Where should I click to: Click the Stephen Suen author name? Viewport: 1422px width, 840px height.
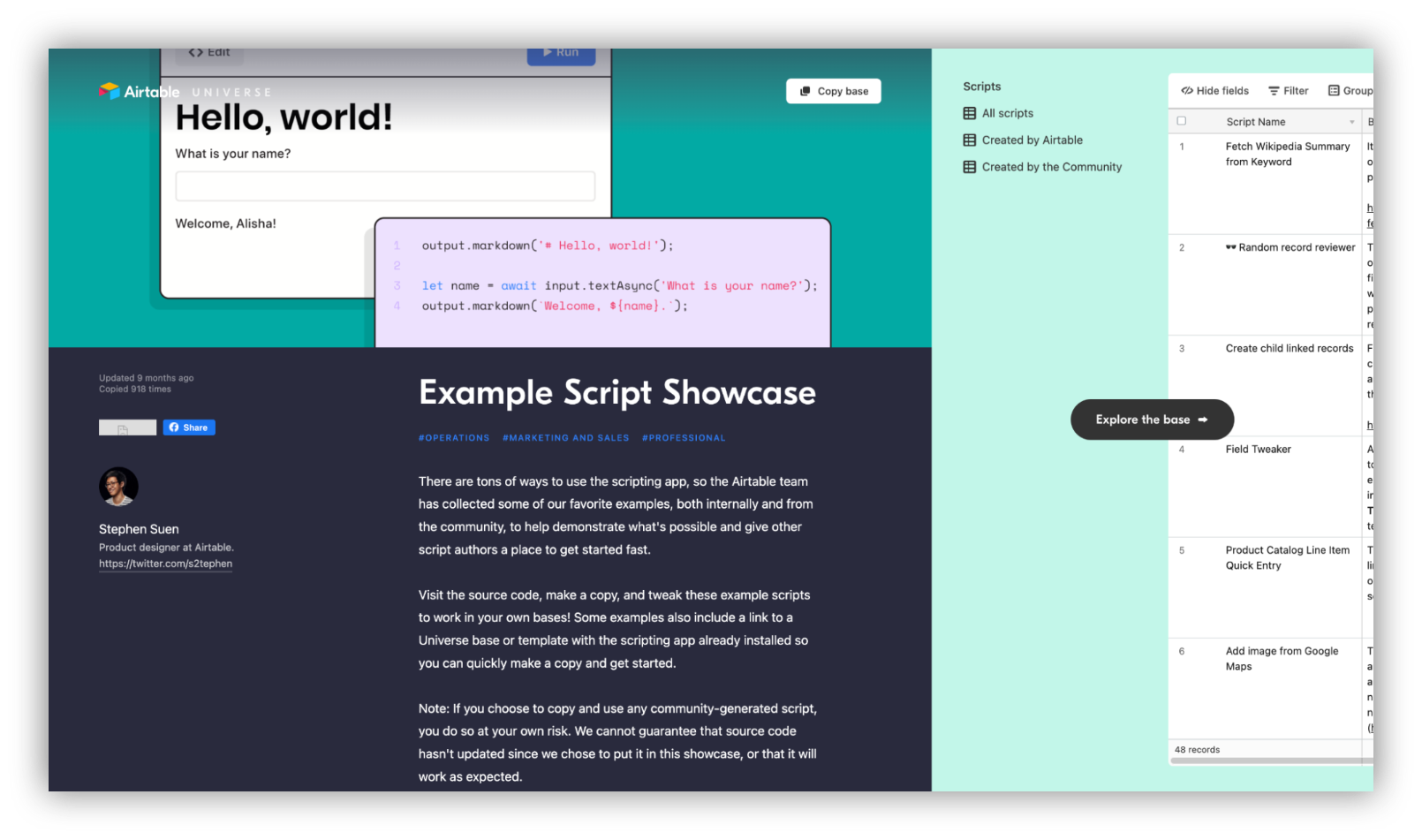click(x=139, y=529)
